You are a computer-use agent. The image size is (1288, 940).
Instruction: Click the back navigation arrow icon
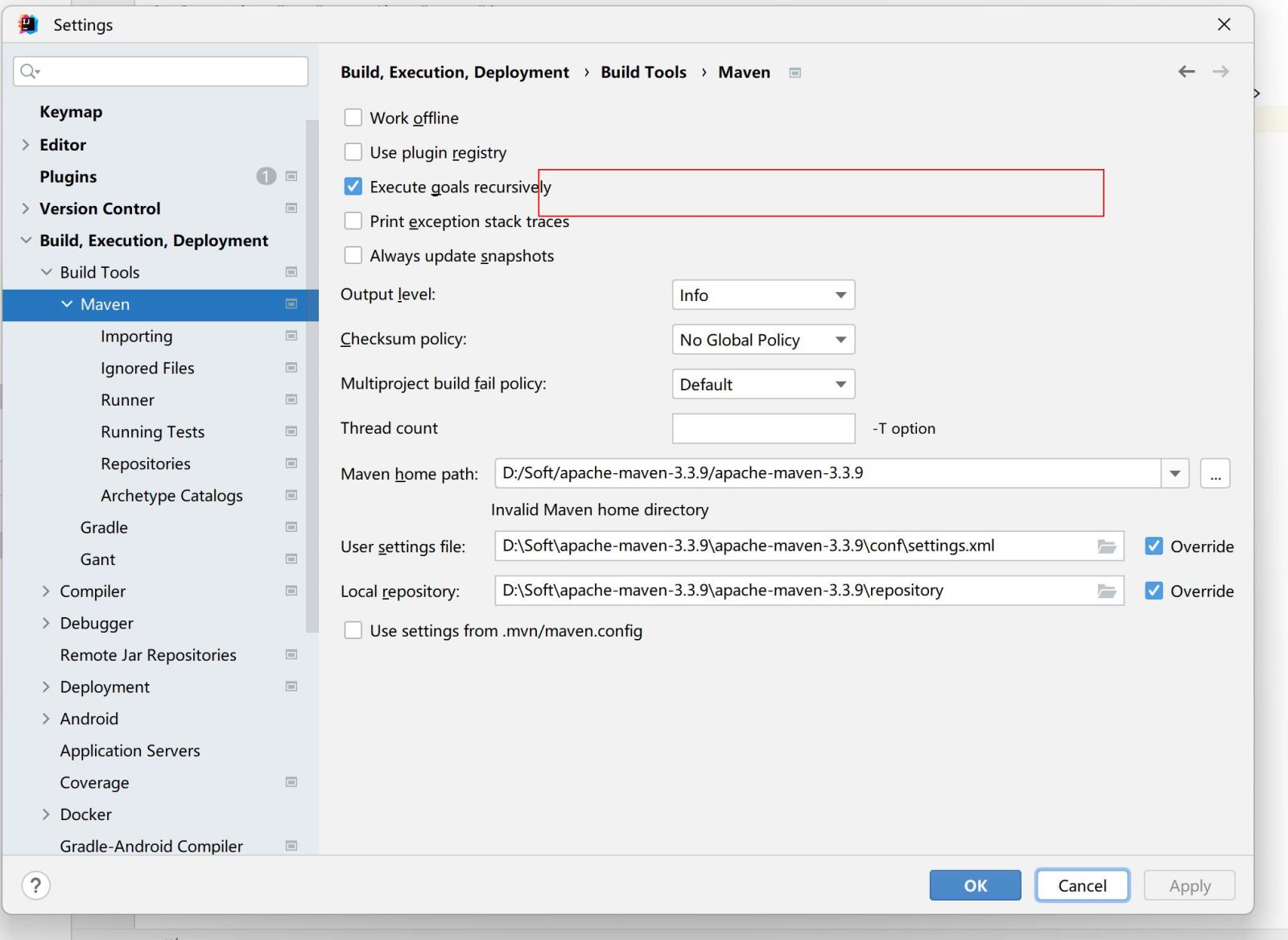[1186, 72]
